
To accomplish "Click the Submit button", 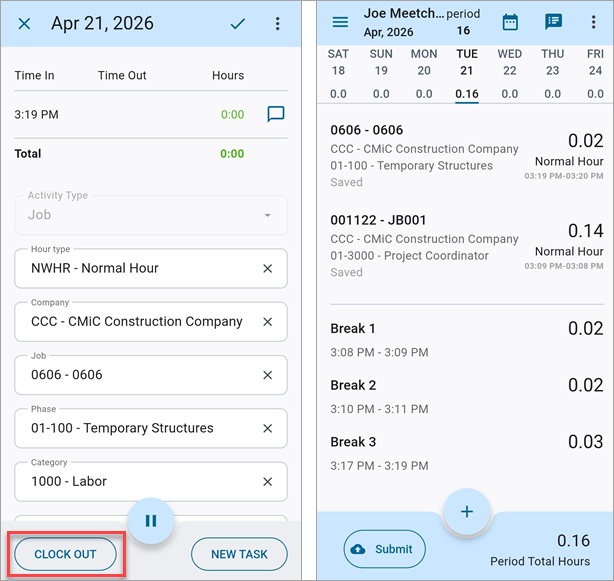I will pos(384,549).
